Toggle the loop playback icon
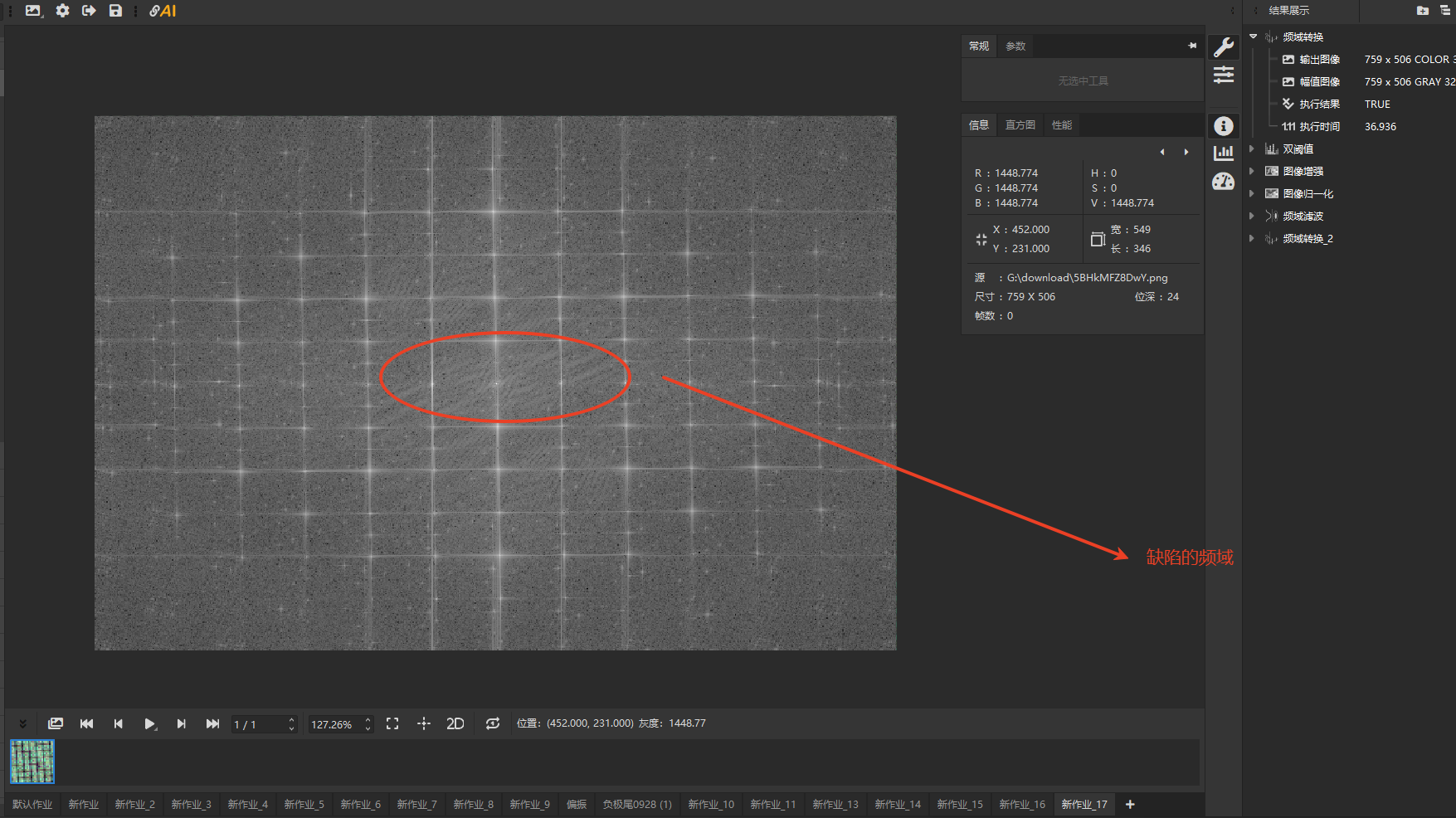Viewport: 1456px width, 818px height. (493, 723)
